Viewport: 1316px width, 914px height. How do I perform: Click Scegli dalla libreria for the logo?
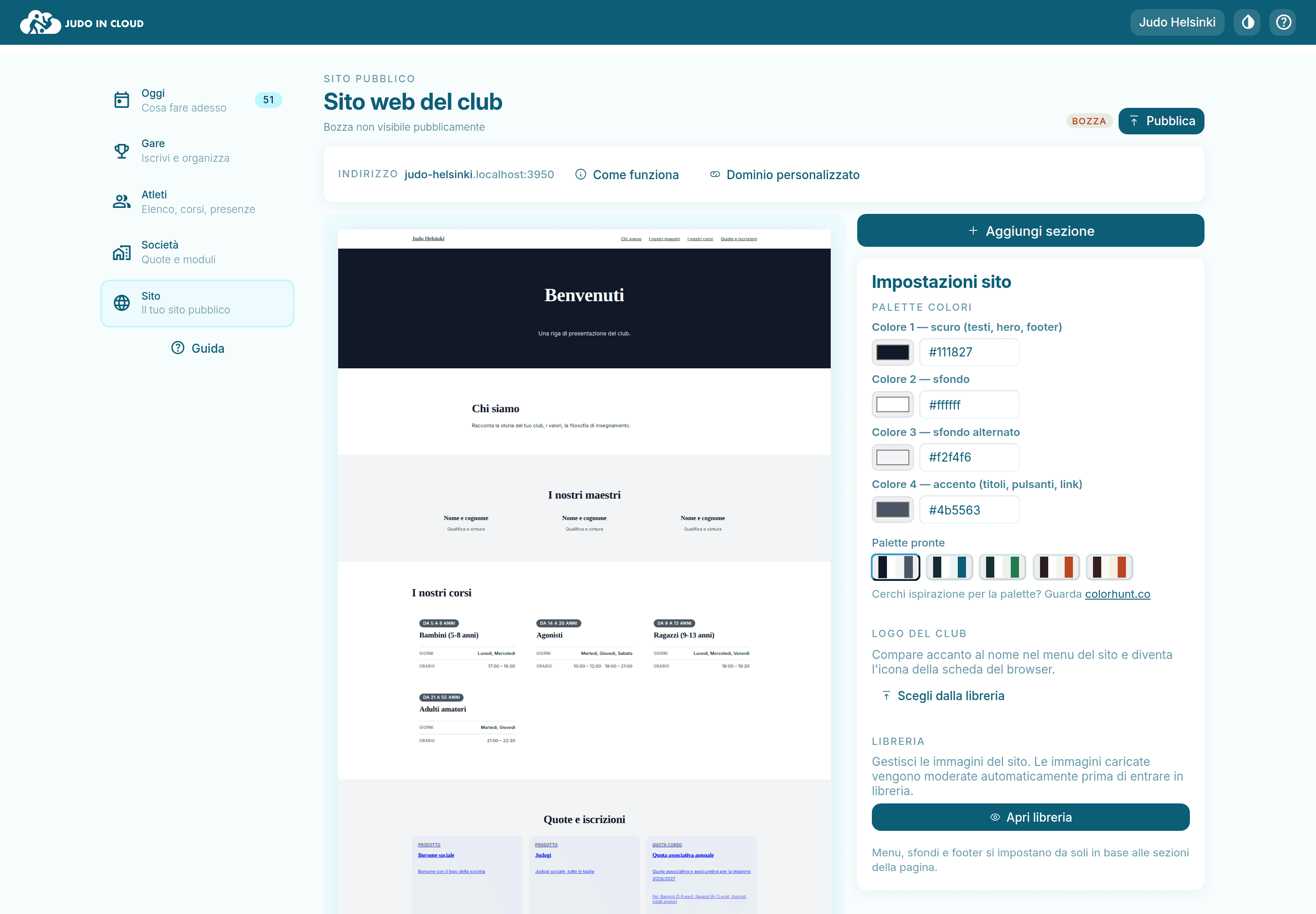click(943, 696)
